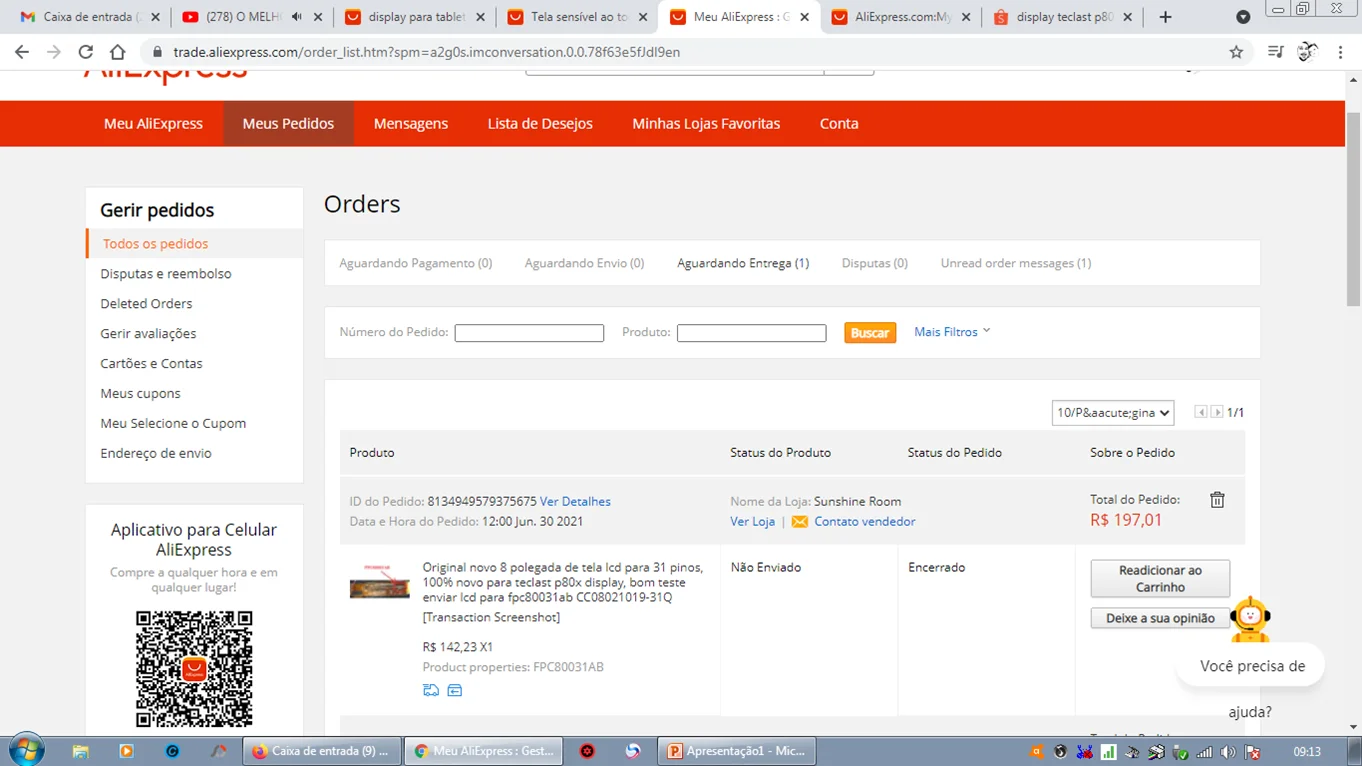Click the Contato vendedor link

coord(865,522)
